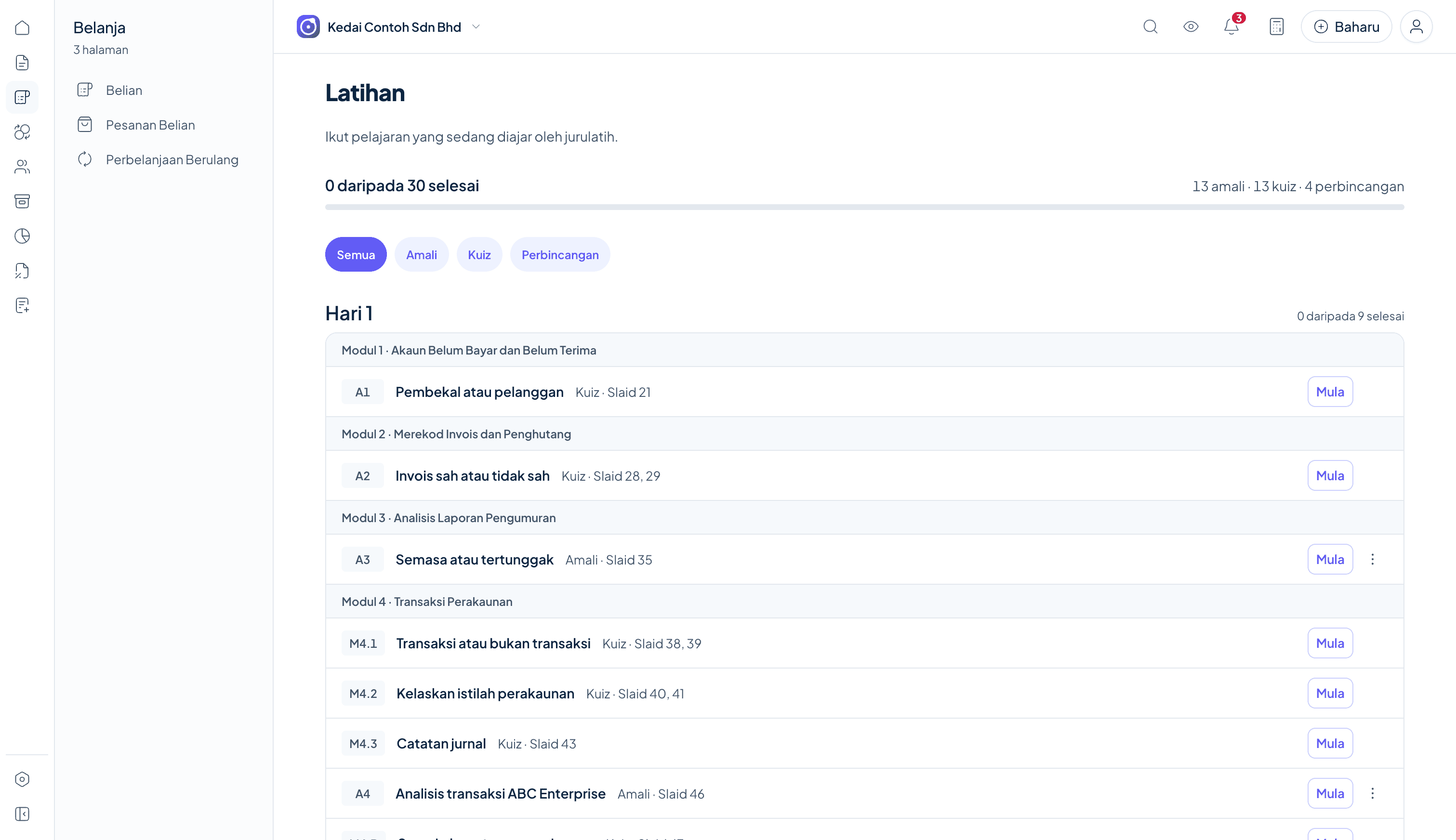Image resolution: width=1456 pixels, height=840 pixels.
Task: Start Pembekal atau pelanggan with Mula
Action: click(x=1330, y=392)
